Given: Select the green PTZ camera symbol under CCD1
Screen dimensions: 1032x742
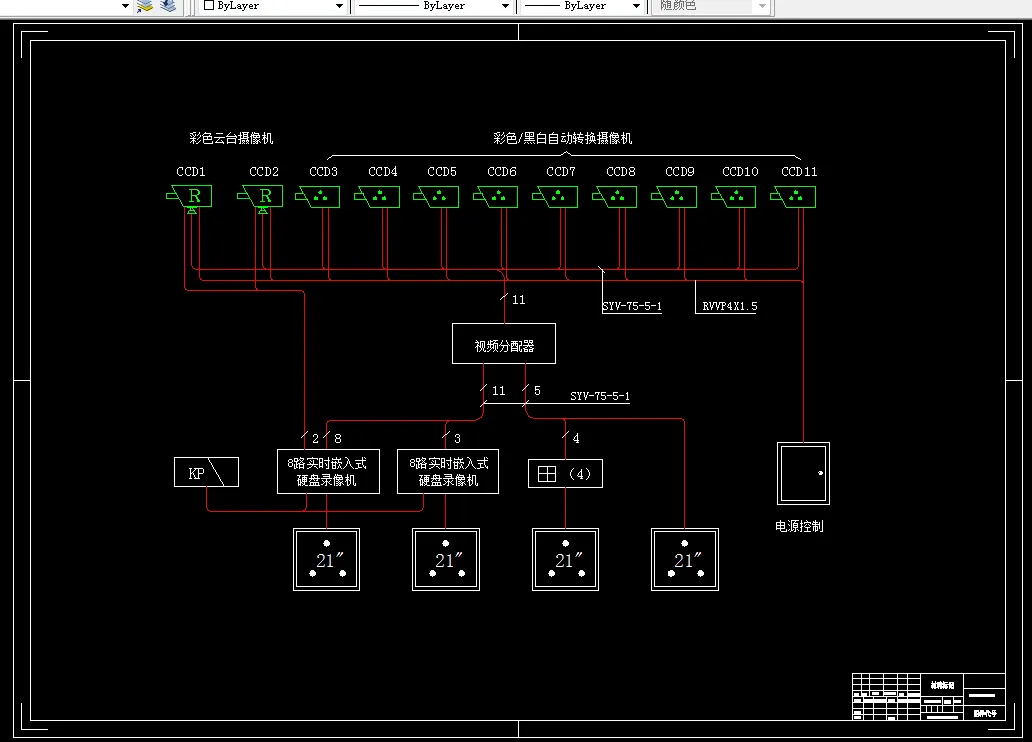Looking at the screenshot, I should [x=190, y=198].
